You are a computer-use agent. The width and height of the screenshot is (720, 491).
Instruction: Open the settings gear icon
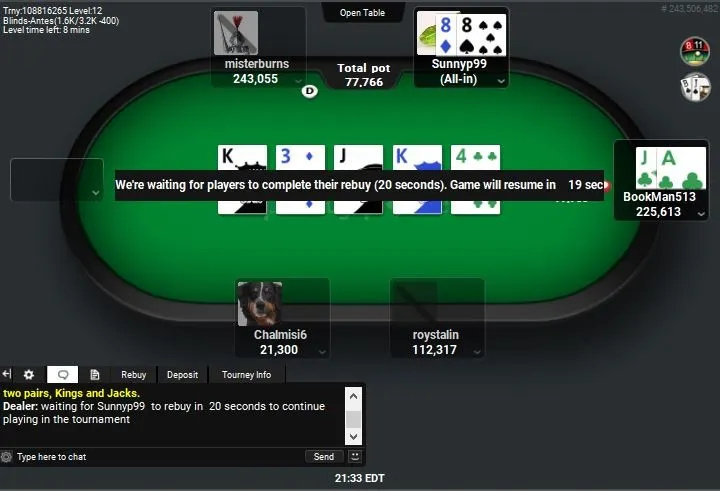coord(28,375)
